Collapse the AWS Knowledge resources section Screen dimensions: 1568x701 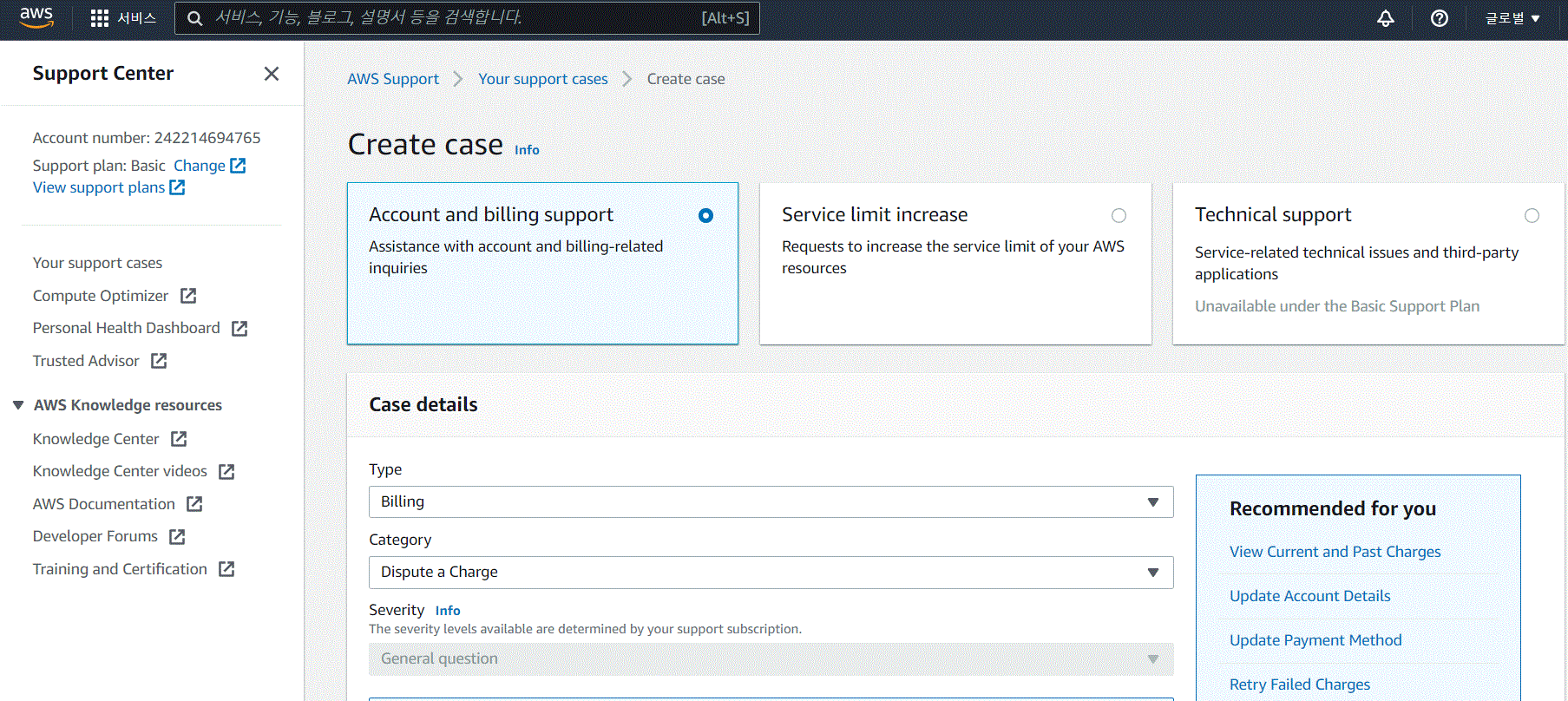click(x=18, y=405)
